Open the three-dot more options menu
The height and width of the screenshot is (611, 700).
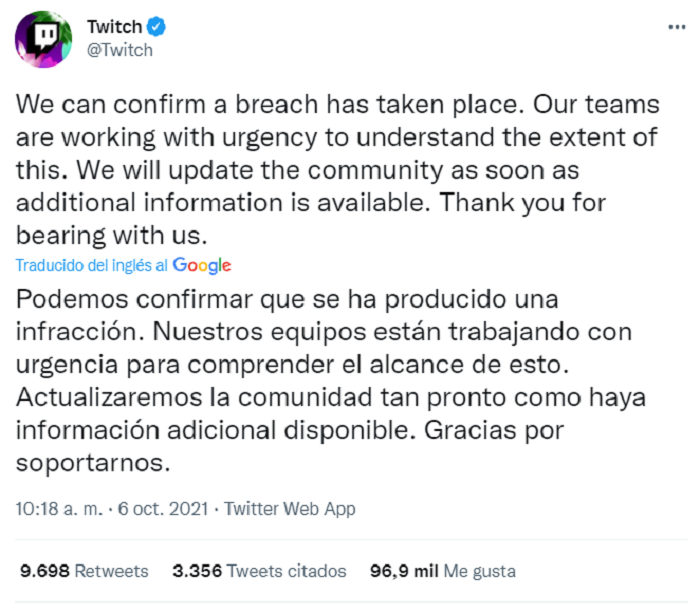(x=672, y=28)
